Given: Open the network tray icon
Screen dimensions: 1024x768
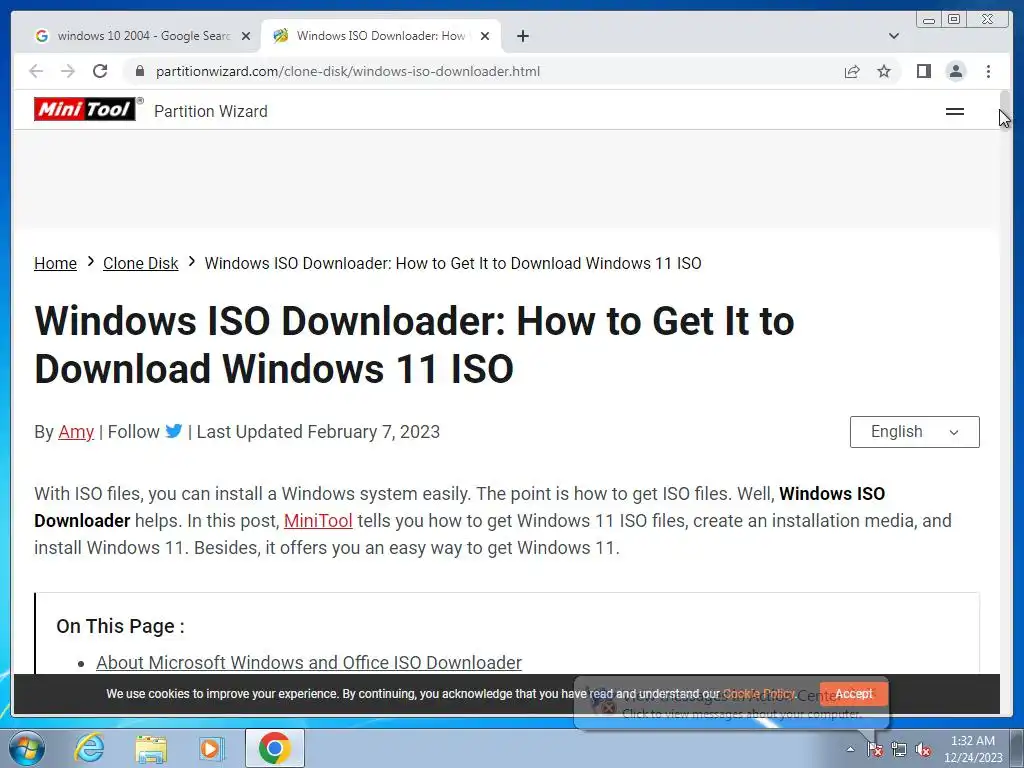Looking at the screenshot, I should pos(899,749).
